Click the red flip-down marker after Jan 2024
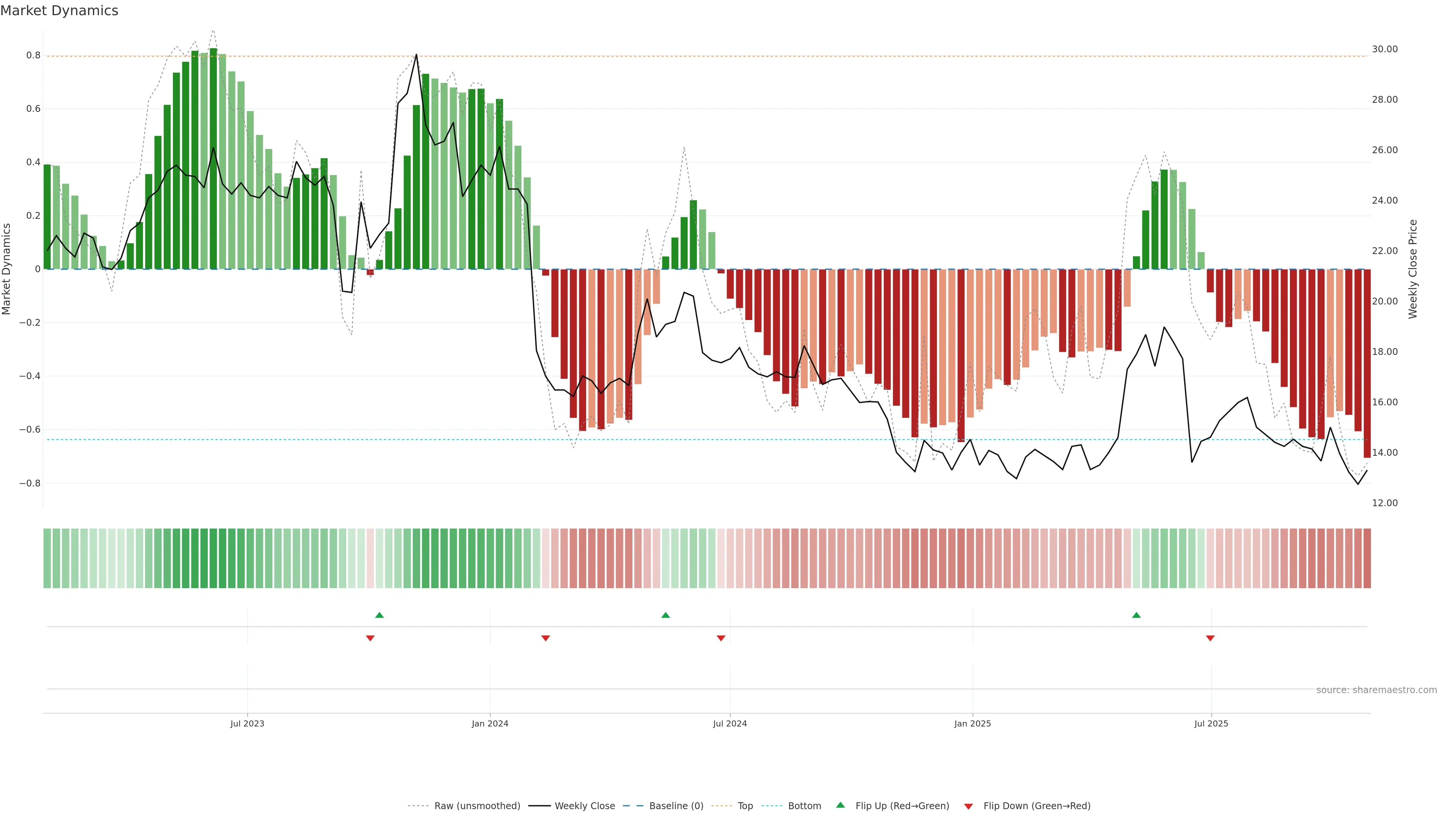Viewport: 1456px width, 819px height. tap(546, 638)
